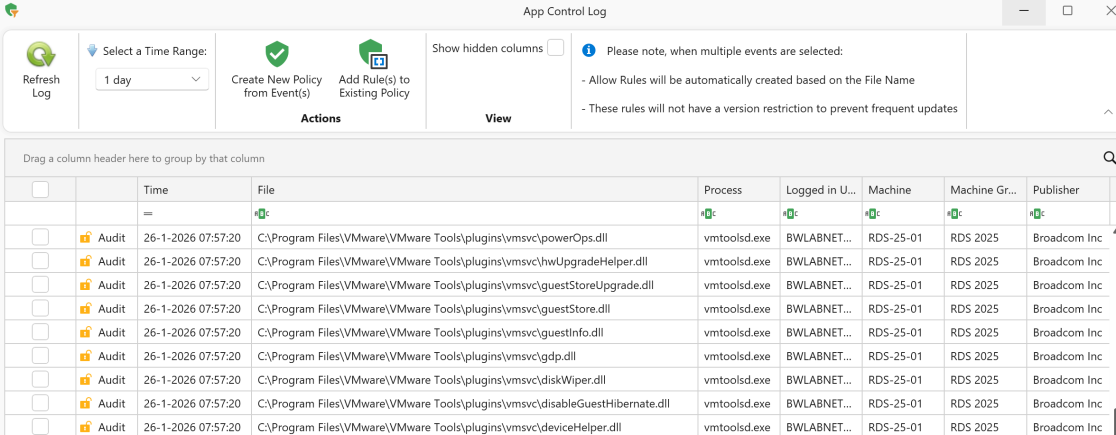Click the app logo in the title bar
Screen dimensions: 1116x435
click(x=11, y=11)
